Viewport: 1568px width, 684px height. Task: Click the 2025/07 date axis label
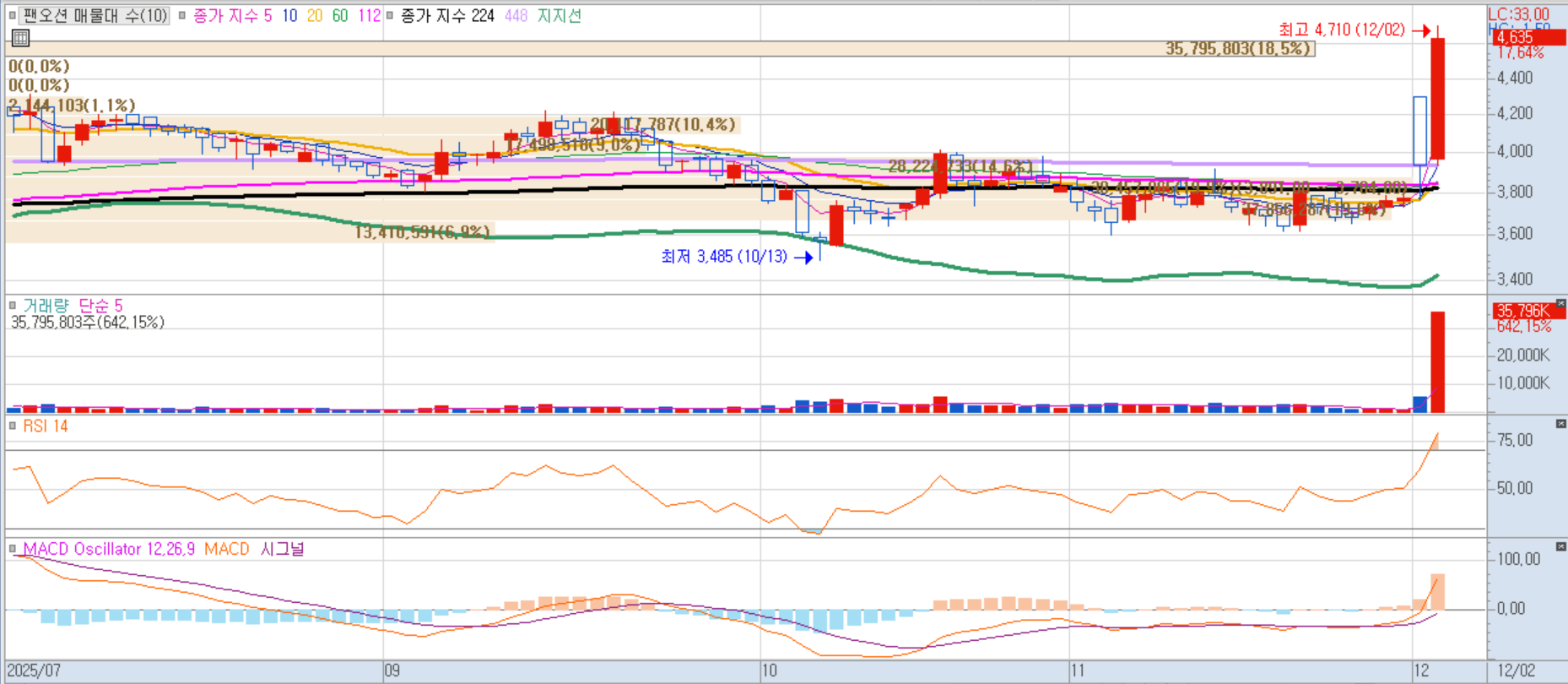[34, 670]
